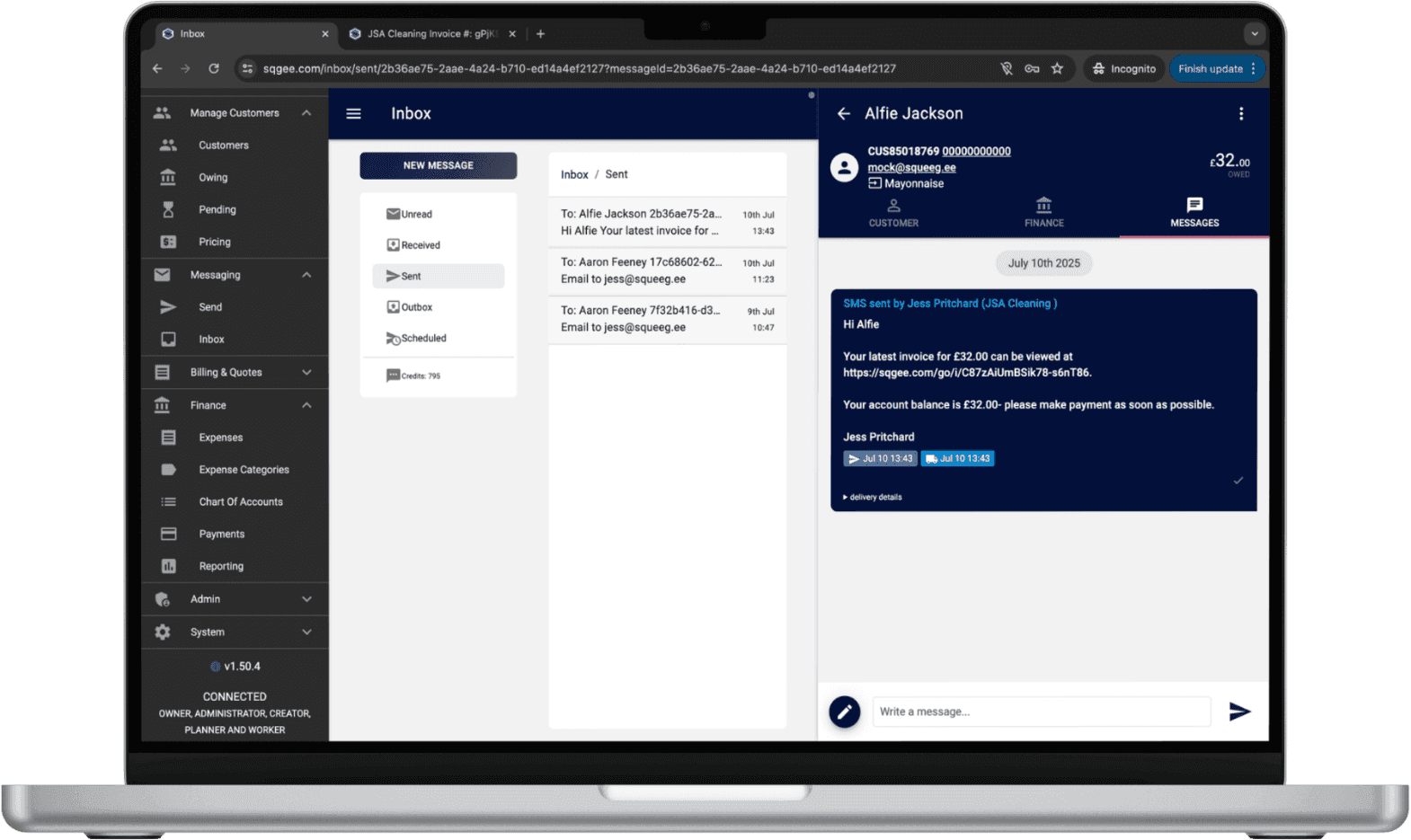
Task: Expand the Billing & Quotes section
Action: 306,372
